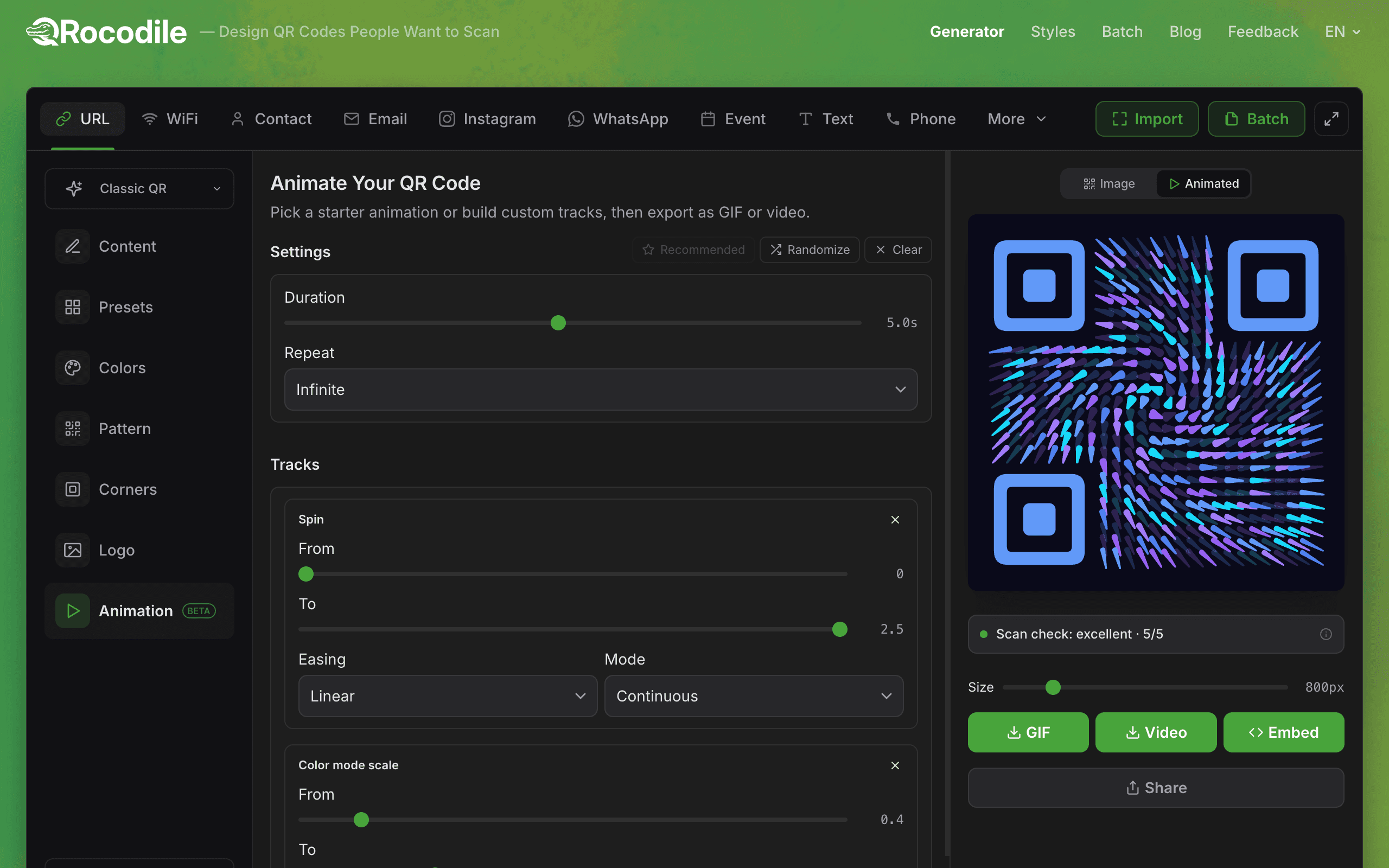Image resolution: width=1389 pixels, height=868 pixels.
Task: Open Styles in top navigation
Action: [x=1053, y=31]
